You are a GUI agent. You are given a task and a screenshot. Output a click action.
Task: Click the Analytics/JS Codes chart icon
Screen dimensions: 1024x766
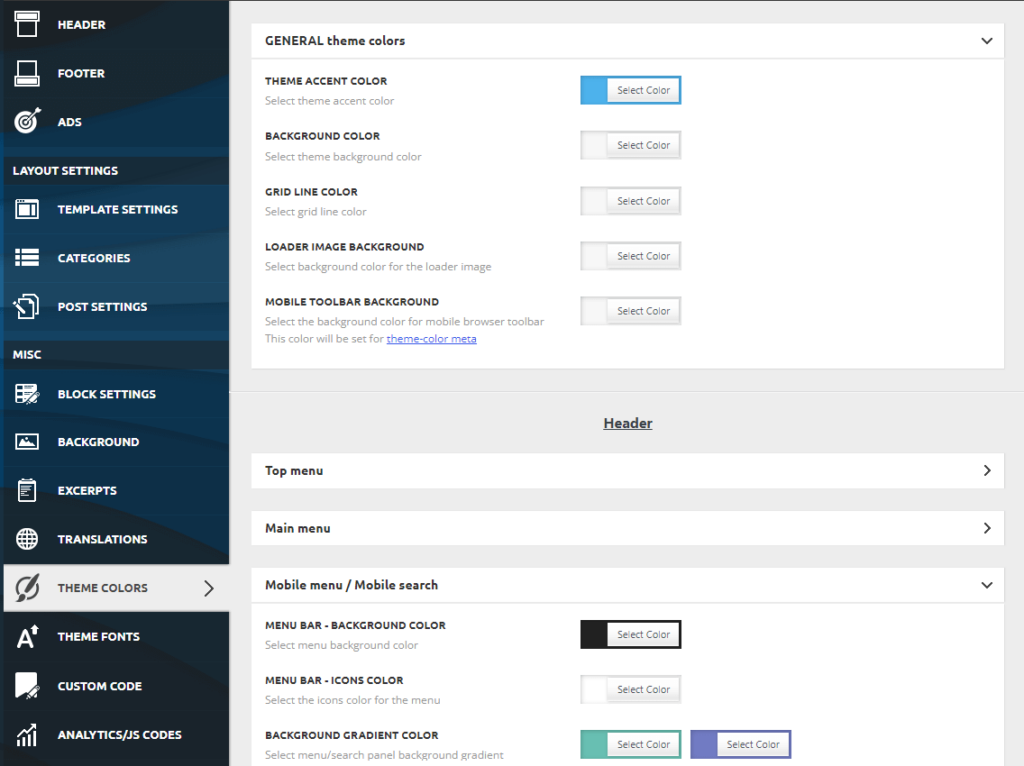pos(27,735)
